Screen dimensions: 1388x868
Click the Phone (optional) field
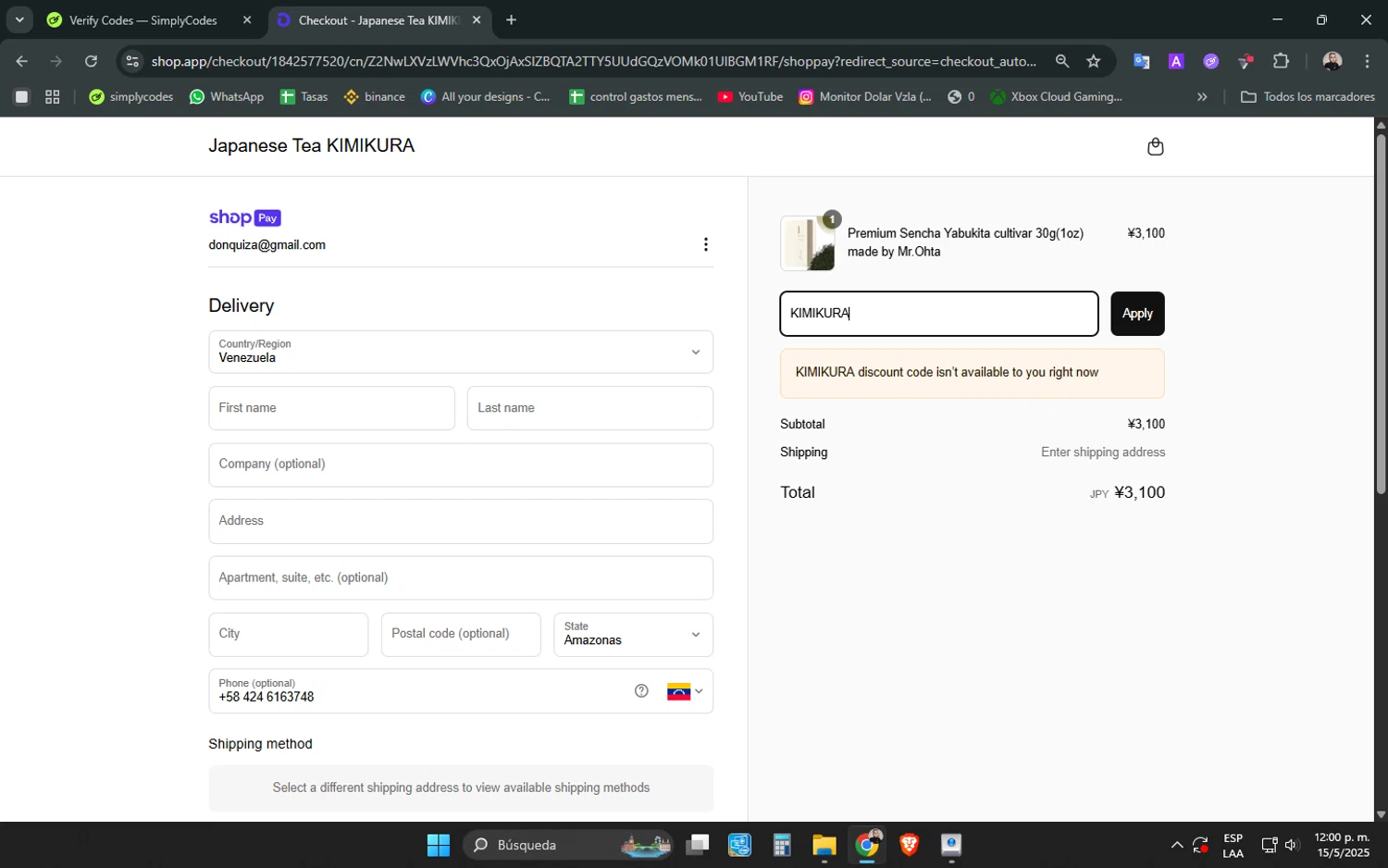(416, 691)
